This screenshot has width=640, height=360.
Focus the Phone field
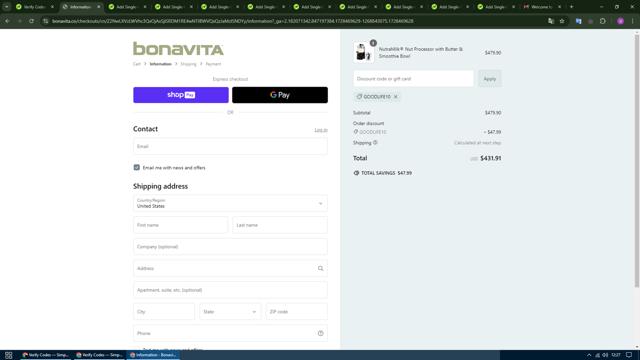point(230,333)
